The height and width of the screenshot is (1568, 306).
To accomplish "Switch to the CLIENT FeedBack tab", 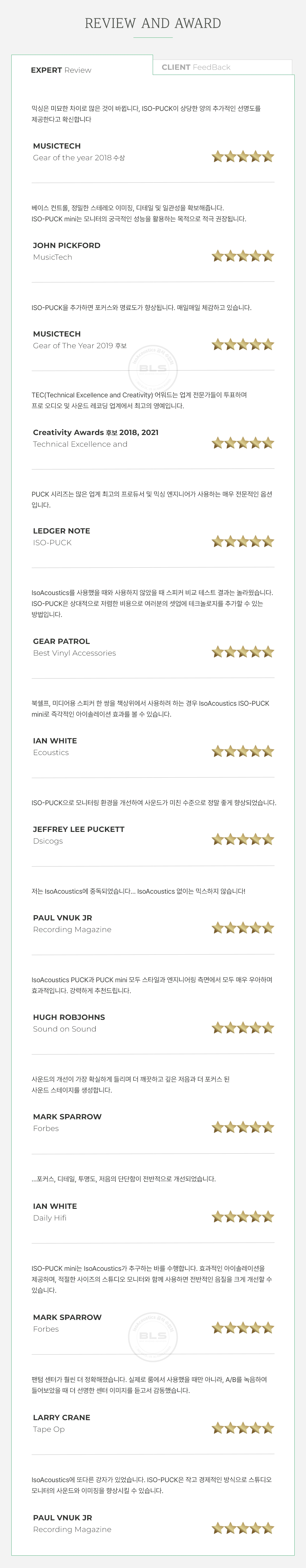I will point(196,67).
